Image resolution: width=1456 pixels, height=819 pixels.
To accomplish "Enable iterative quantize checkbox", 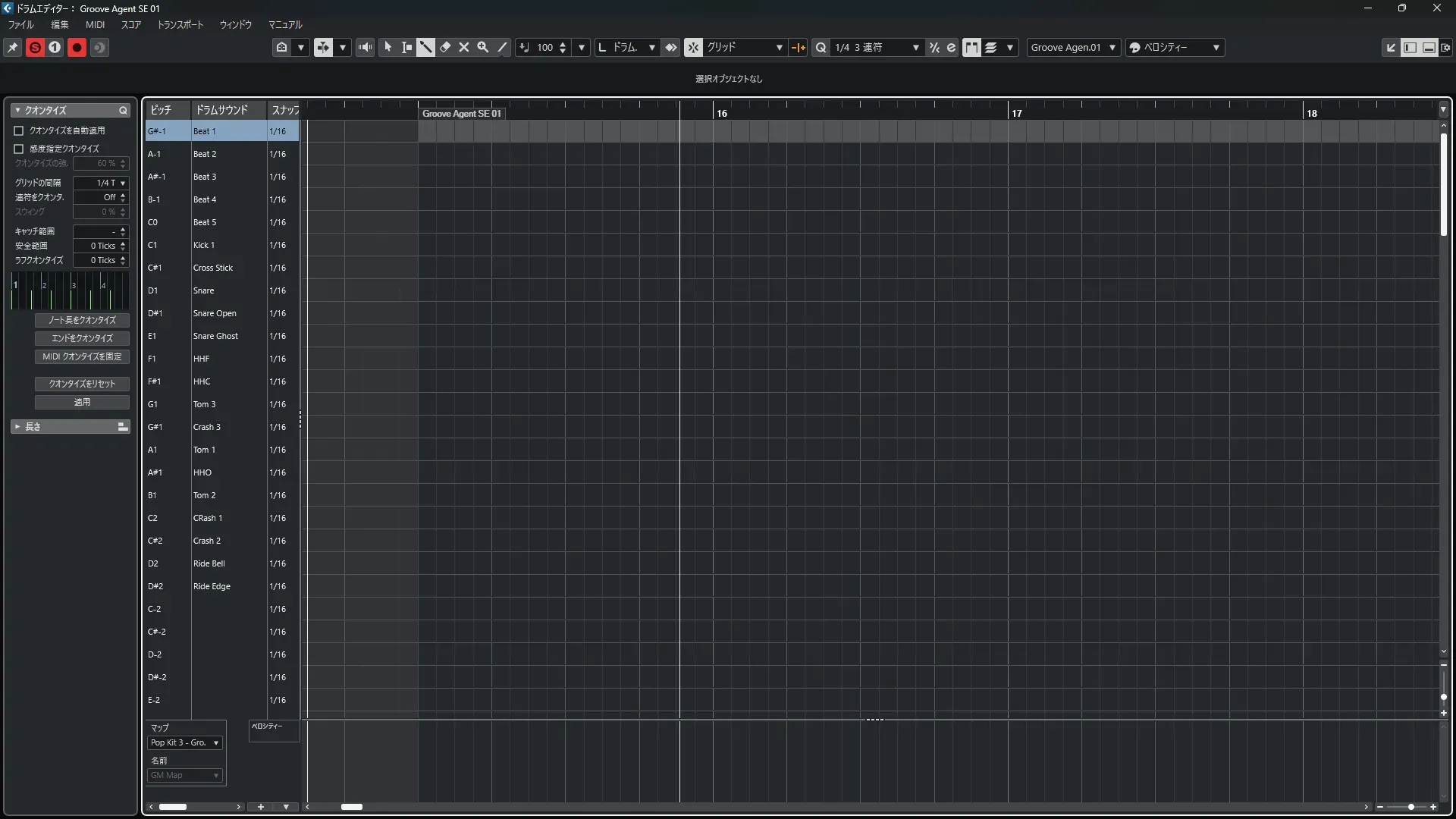I will pyautogui.click(x=19, y=149).
